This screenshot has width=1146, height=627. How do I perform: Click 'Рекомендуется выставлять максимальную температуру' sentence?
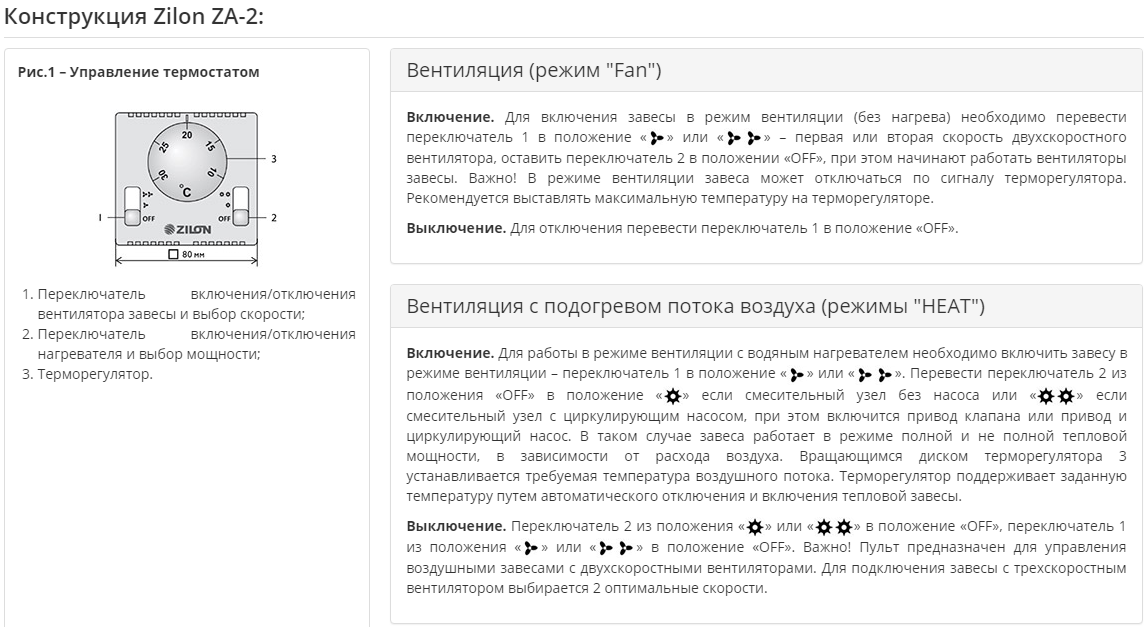[670, 198]
